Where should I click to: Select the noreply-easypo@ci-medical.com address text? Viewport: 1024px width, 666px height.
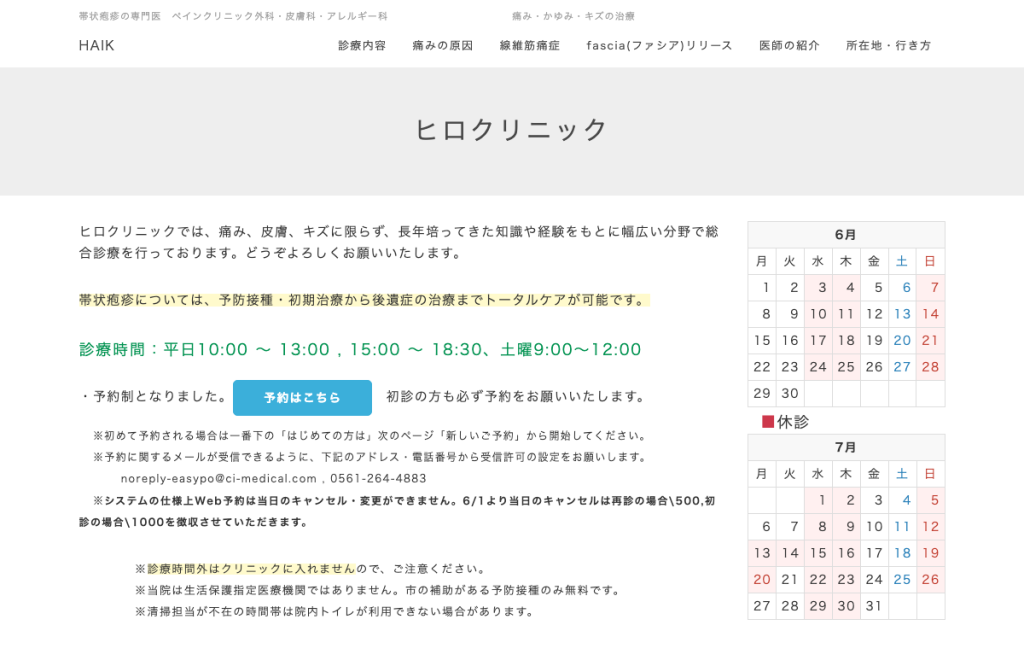(x=219, y=479)
